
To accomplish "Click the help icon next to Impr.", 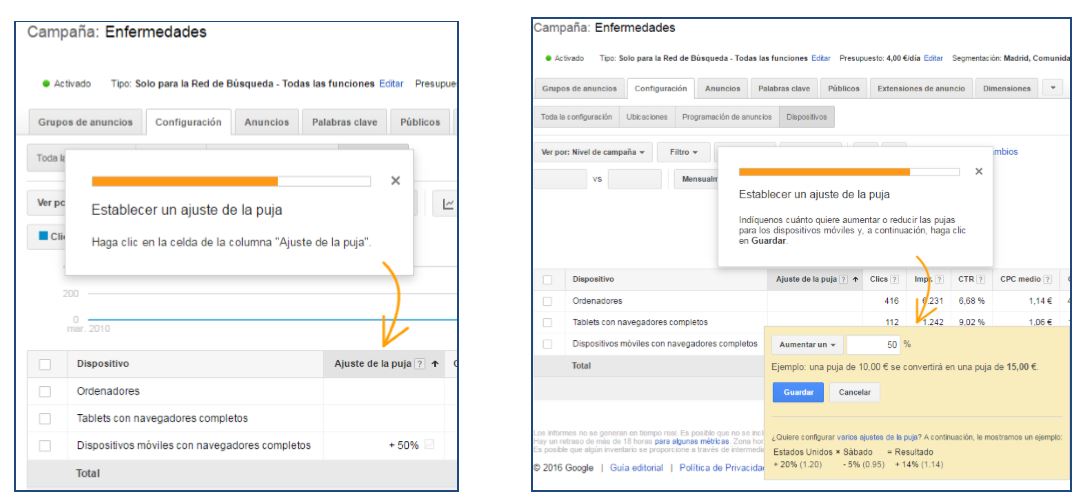I will 937,280.
